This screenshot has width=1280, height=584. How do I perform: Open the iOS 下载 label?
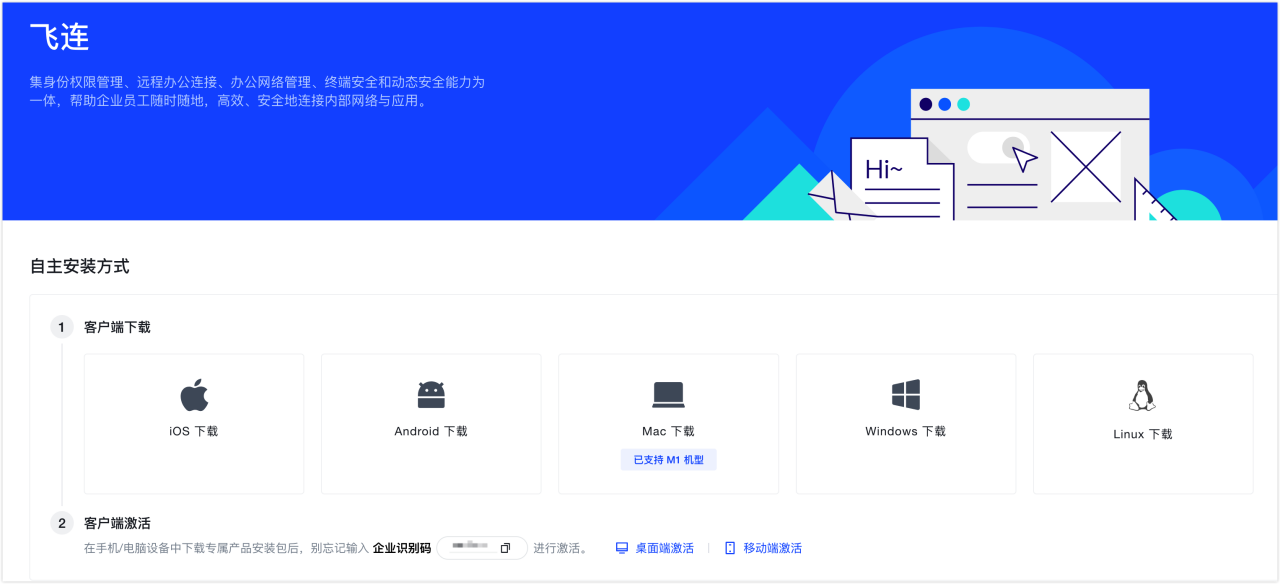(x=194, y=432)
